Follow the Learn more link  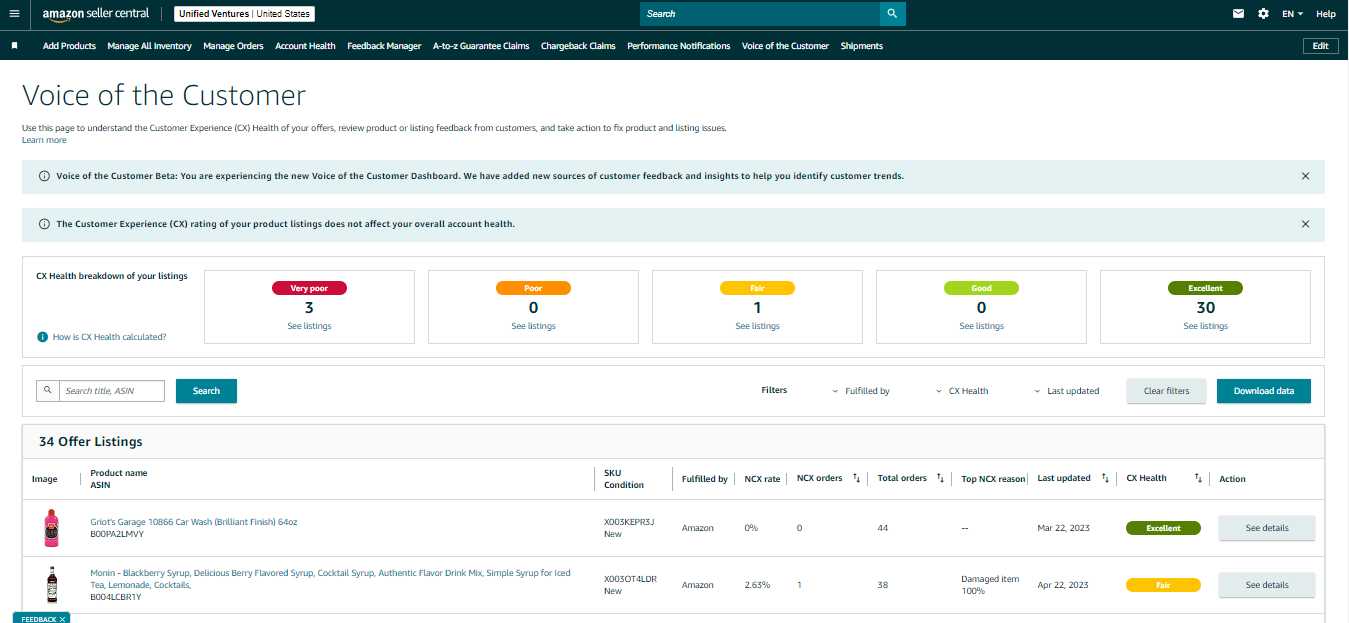click(x=44, y=140)
